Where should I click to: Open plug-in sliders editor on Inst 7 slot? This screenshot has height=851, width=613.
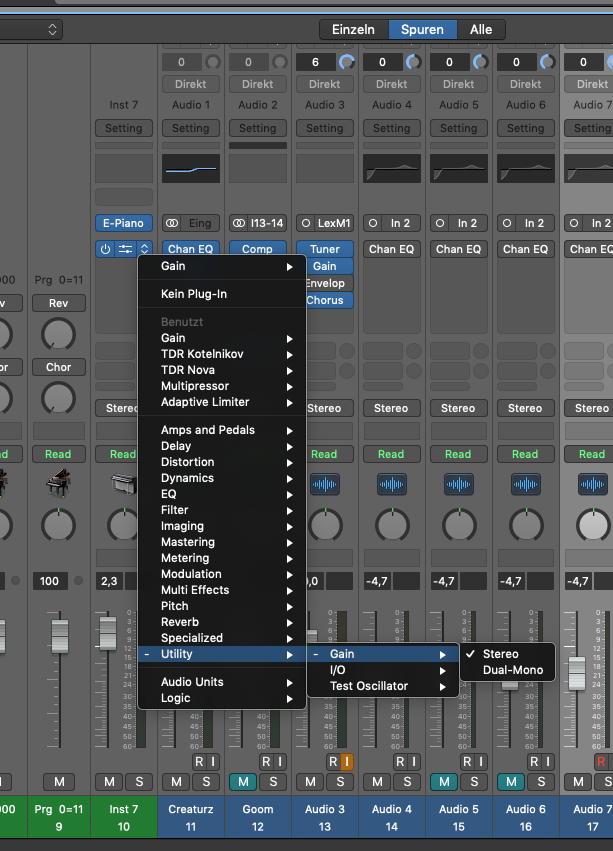(x=125, y=249)
